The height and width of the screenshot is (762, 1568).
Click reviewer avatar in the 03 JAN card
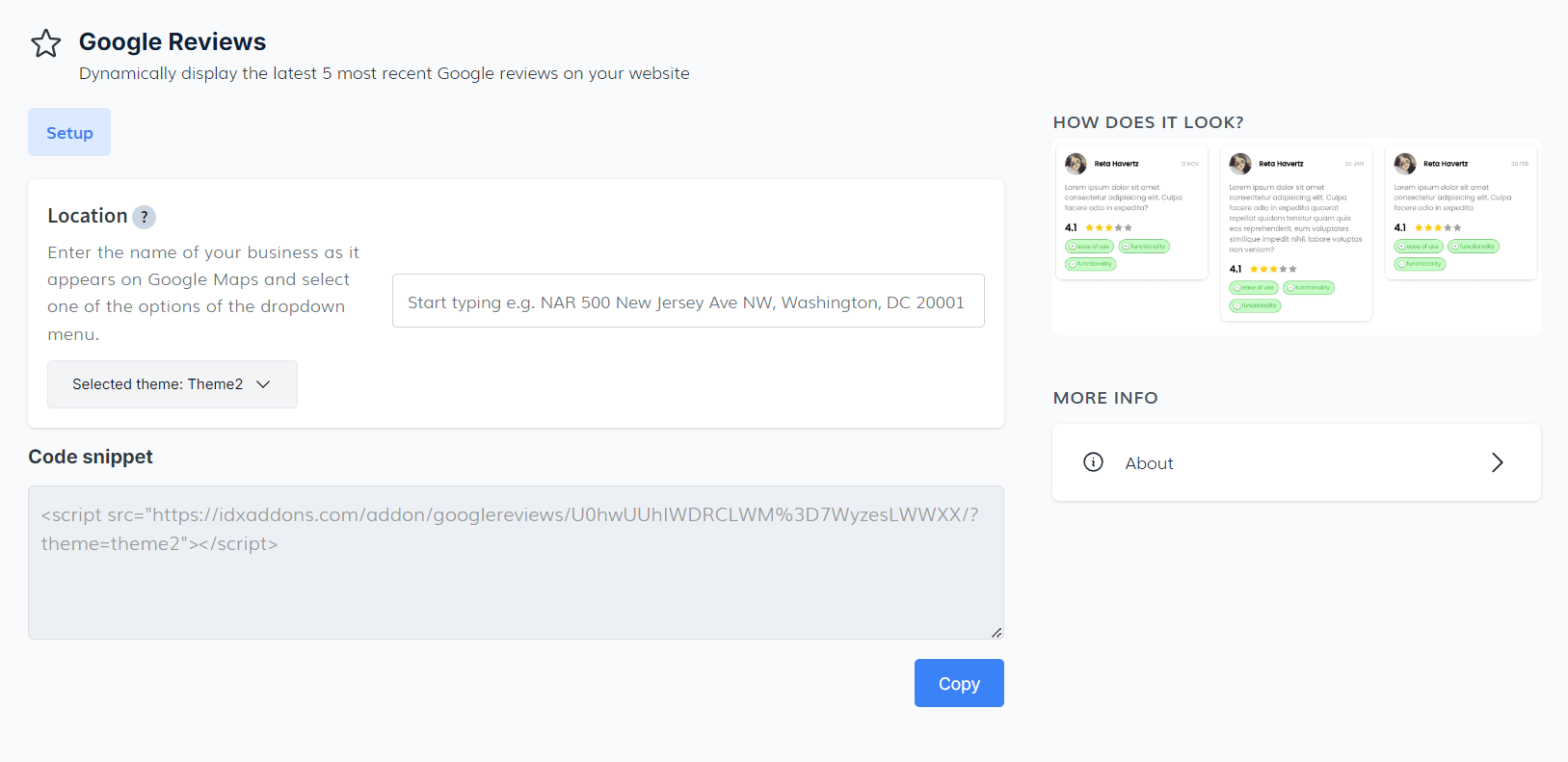click(1240, 164)
